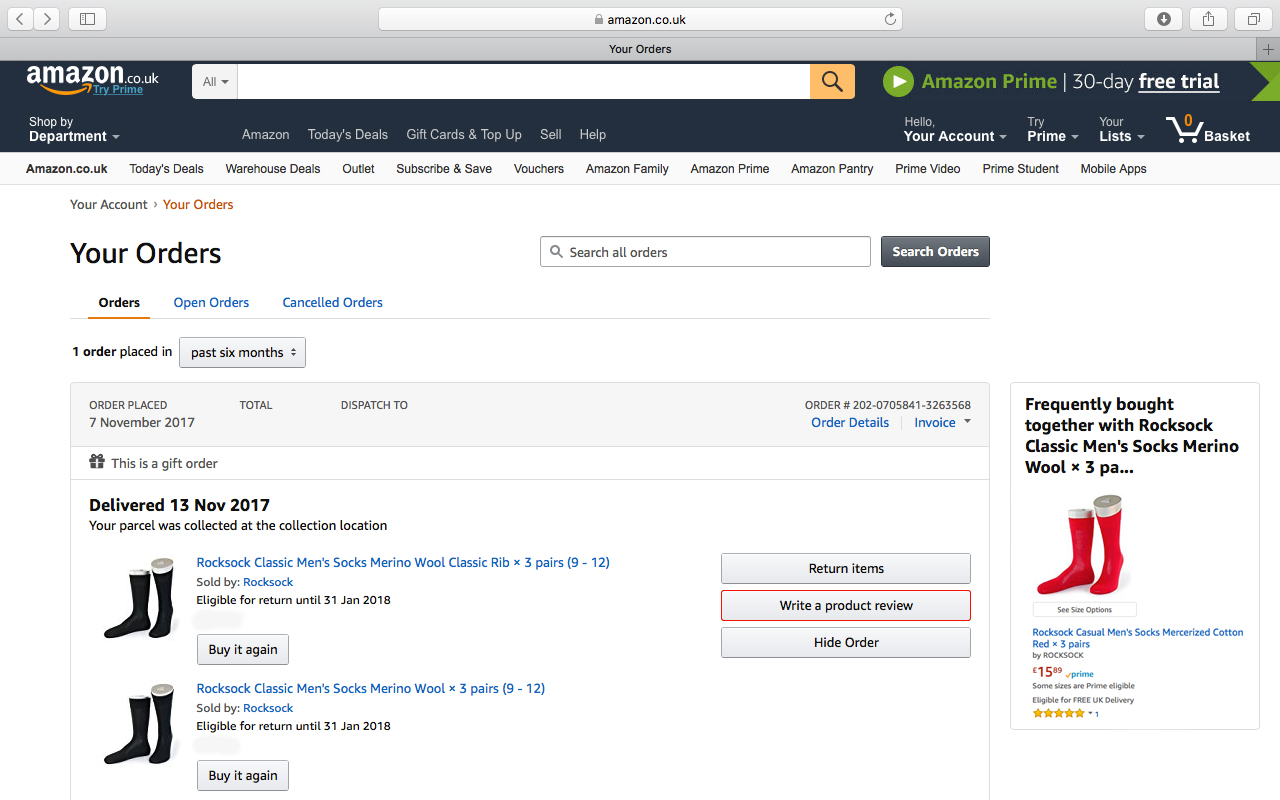
Task: Click the main Amazon search box
Action: pos(524,82)
